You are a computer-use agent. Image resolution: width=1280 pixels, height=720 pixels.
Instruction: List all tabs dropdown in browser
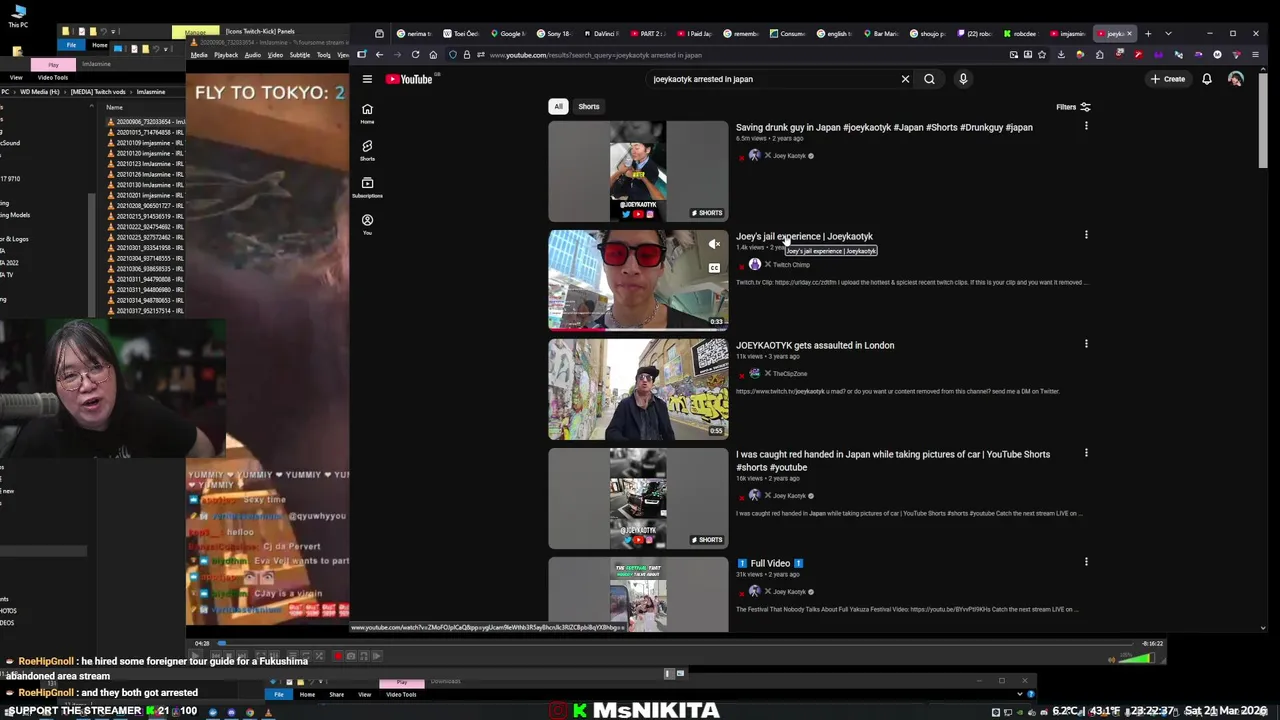[1168, 33]
